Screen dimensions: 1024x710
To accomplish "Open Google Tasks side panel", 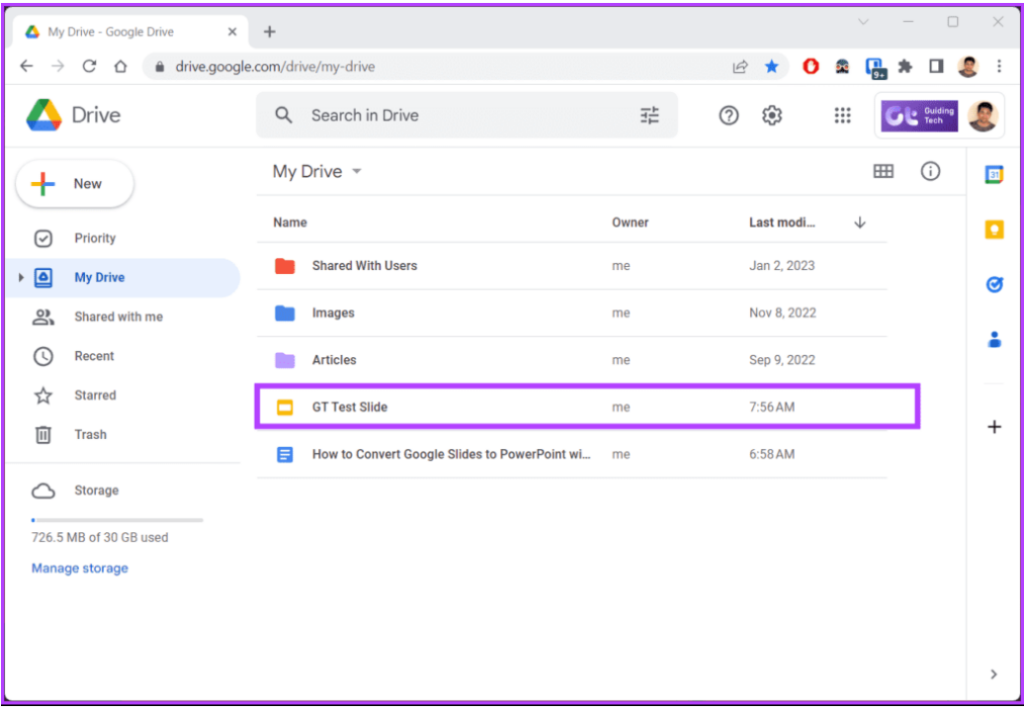I will click(994, 284).
